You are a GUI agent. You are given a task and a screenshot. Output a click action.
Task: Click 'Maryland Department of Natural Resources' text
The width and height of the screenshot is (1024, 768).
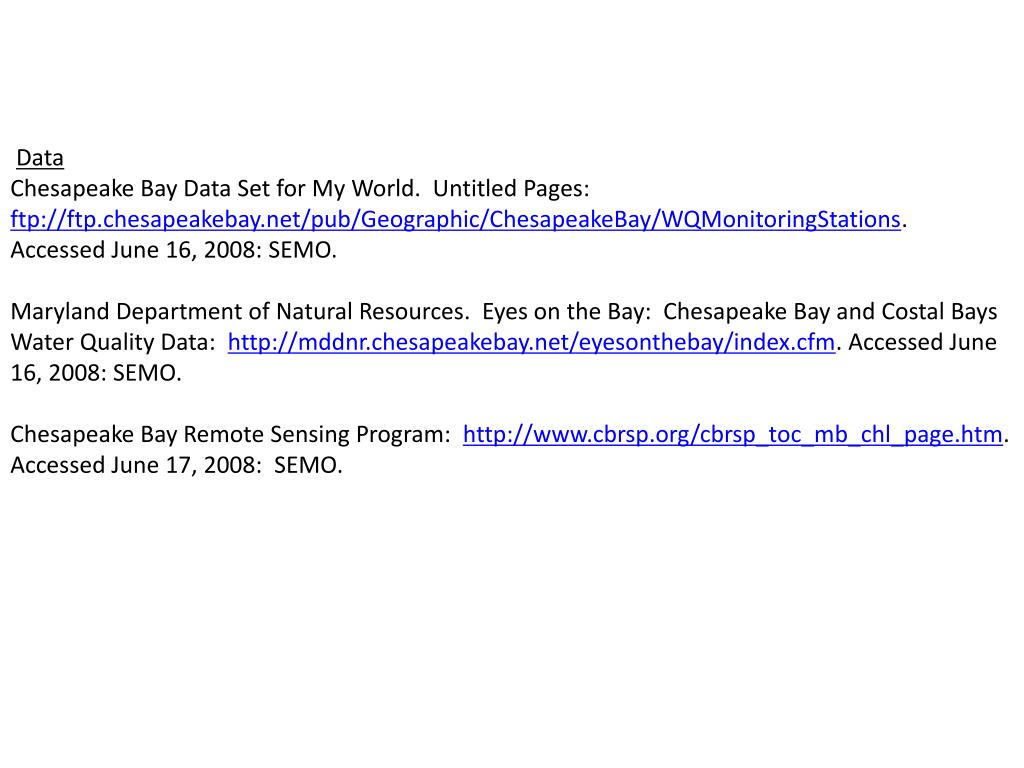[240, 312]
